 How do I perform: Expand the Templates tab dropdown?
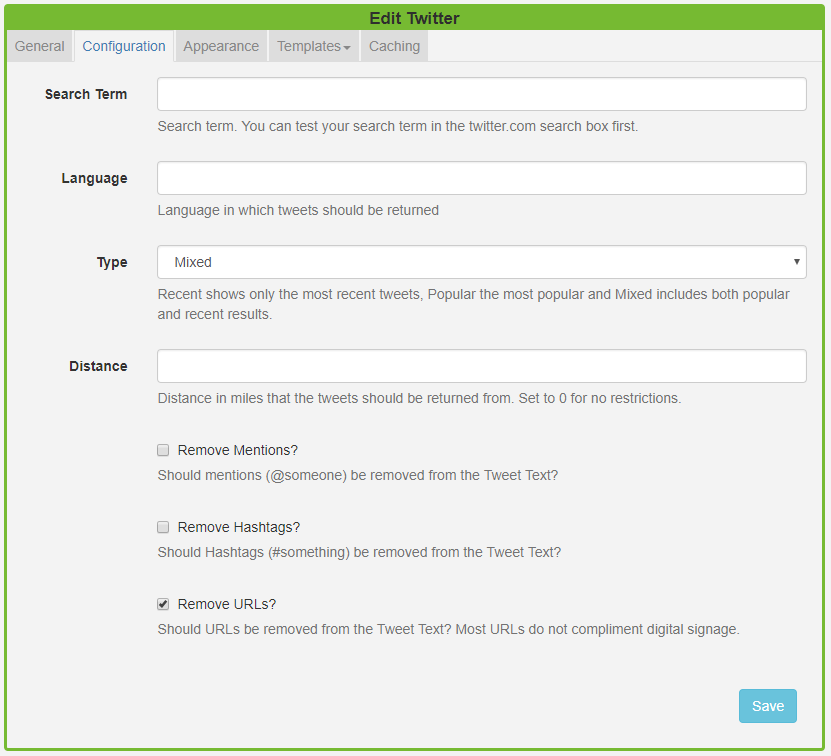314,46
